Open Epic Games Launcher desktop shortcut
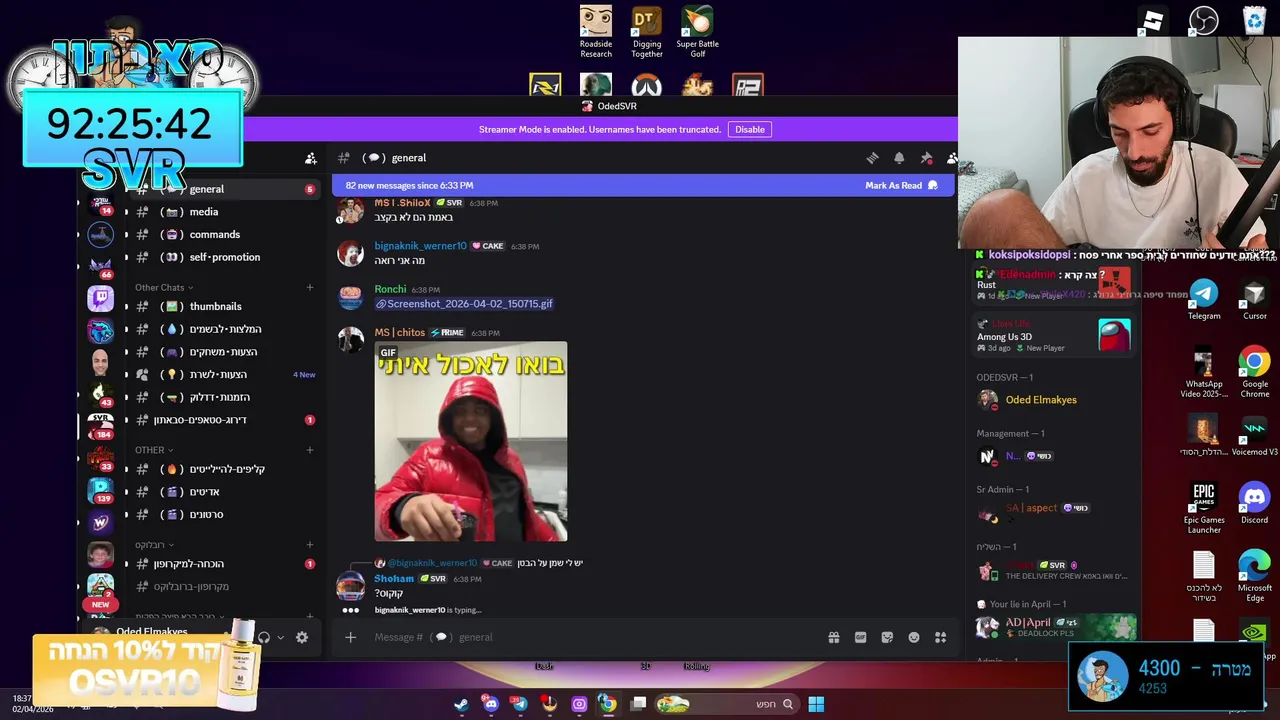 pos(1204,508)
